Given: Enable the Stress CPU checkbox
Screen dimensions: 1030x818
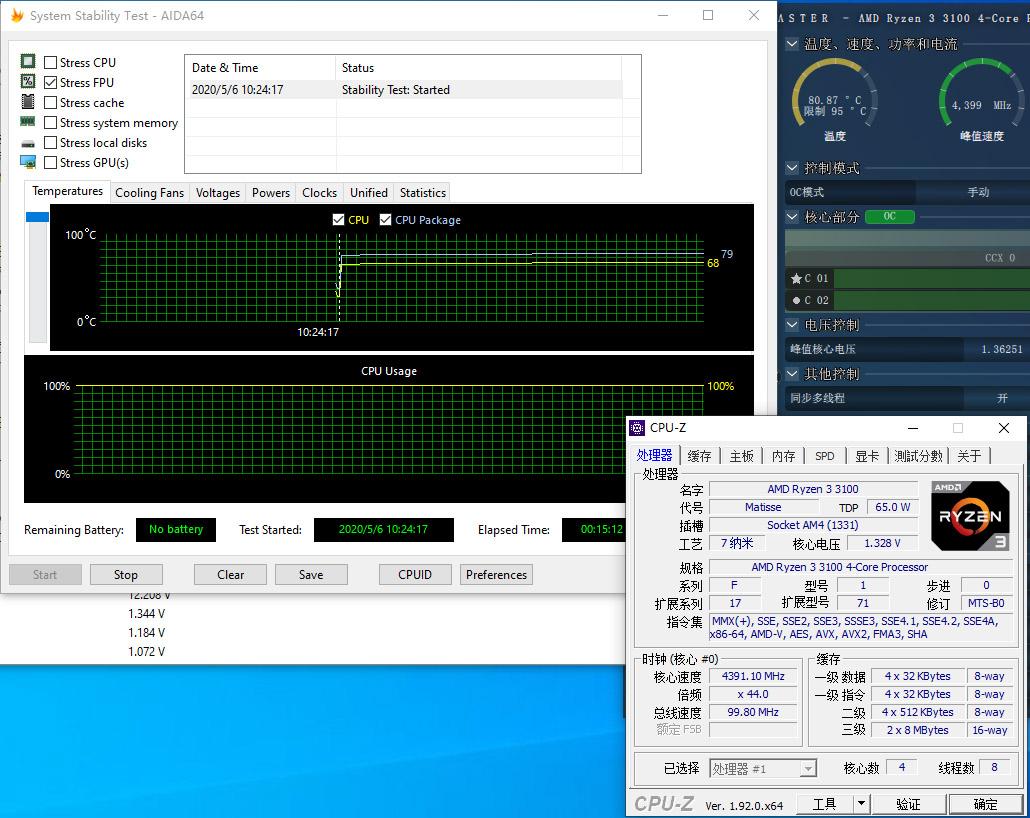Looking at the screenshot, I should (50, 62).
